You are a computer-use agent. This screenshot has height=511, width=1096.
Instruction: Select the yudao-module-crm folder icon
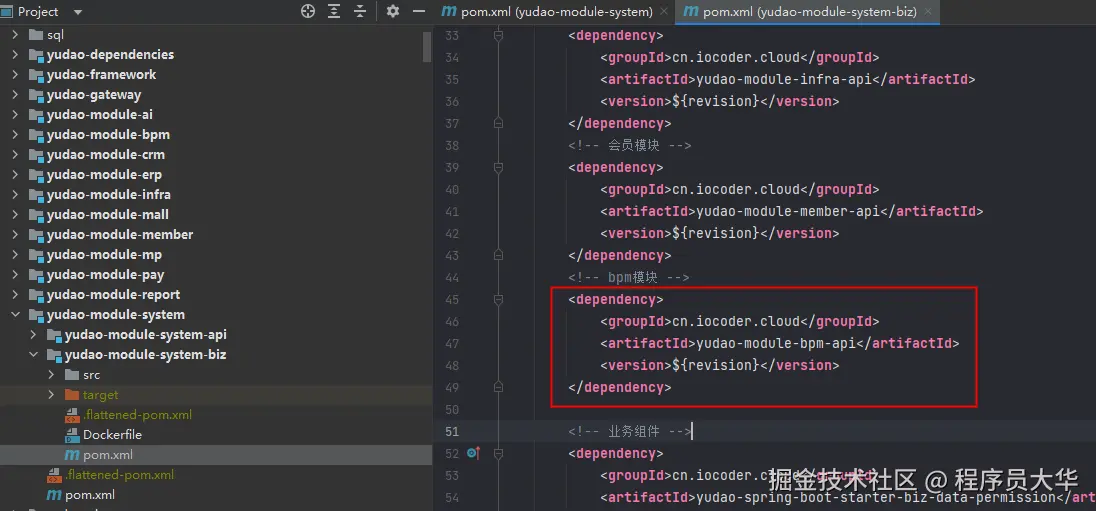point(36,155)
